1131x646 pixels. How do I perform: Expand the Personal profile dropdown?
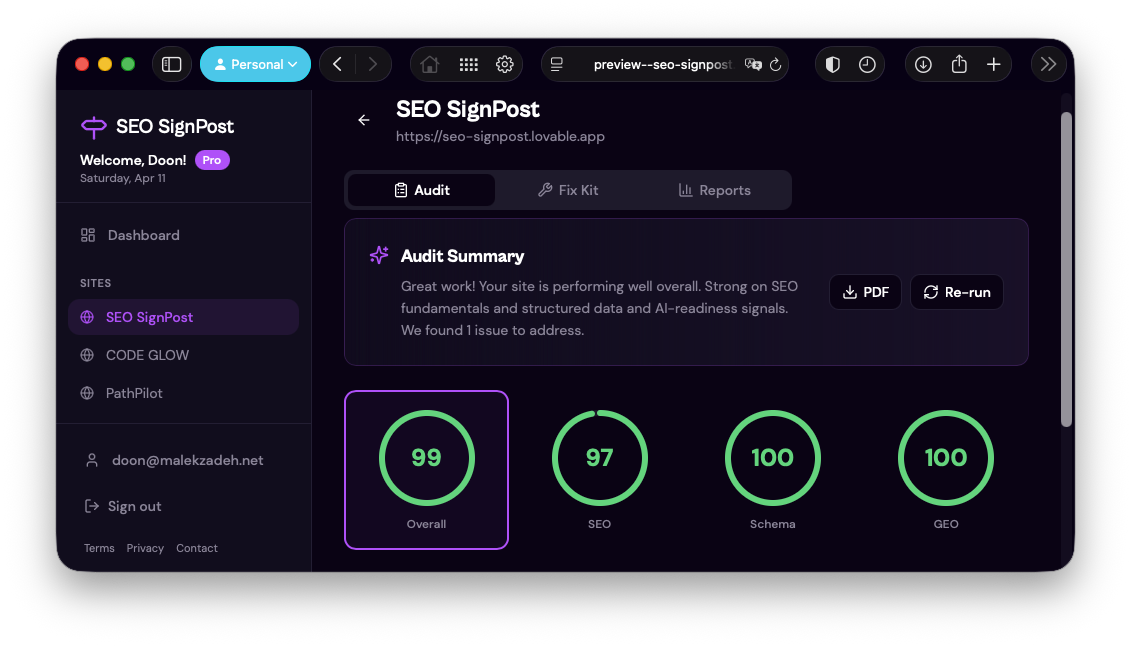pos(255,64)
